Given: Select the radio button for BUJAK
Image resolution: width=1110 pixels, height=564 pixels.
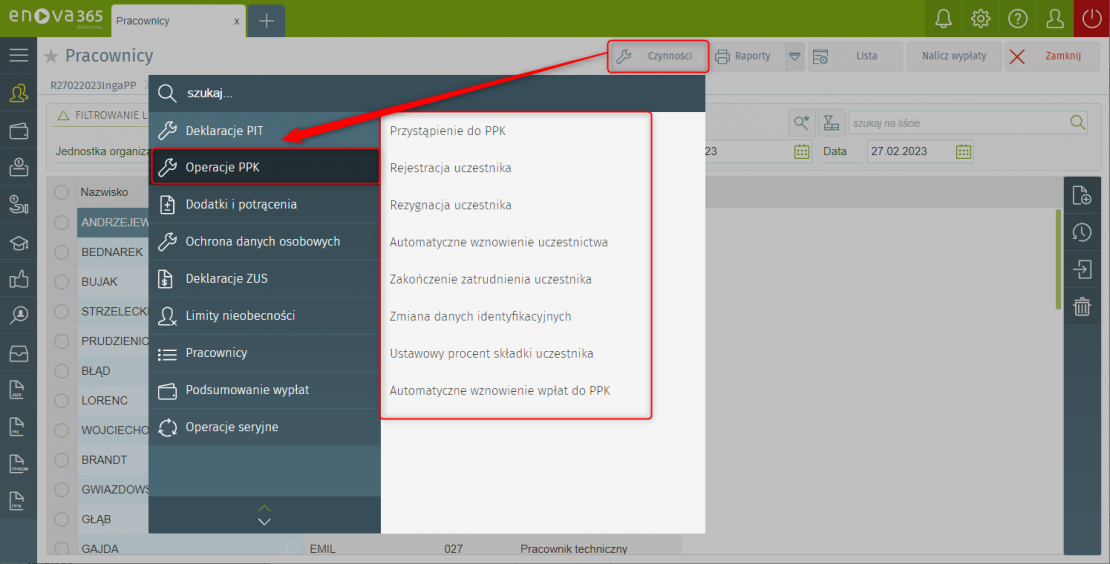Looking at the screenshot, I should point(62,282).
